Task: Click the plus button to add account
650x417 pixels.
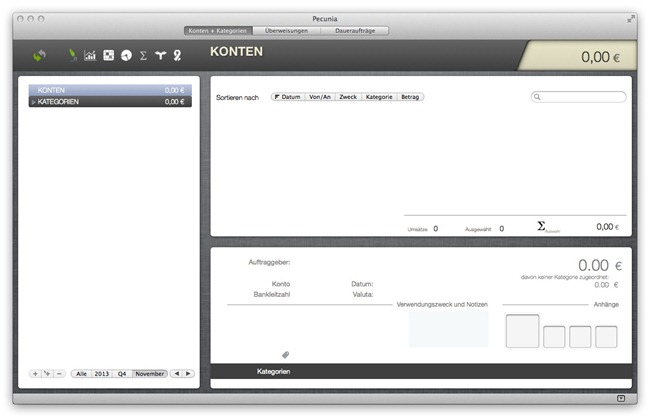Action: tap(35, 373)
